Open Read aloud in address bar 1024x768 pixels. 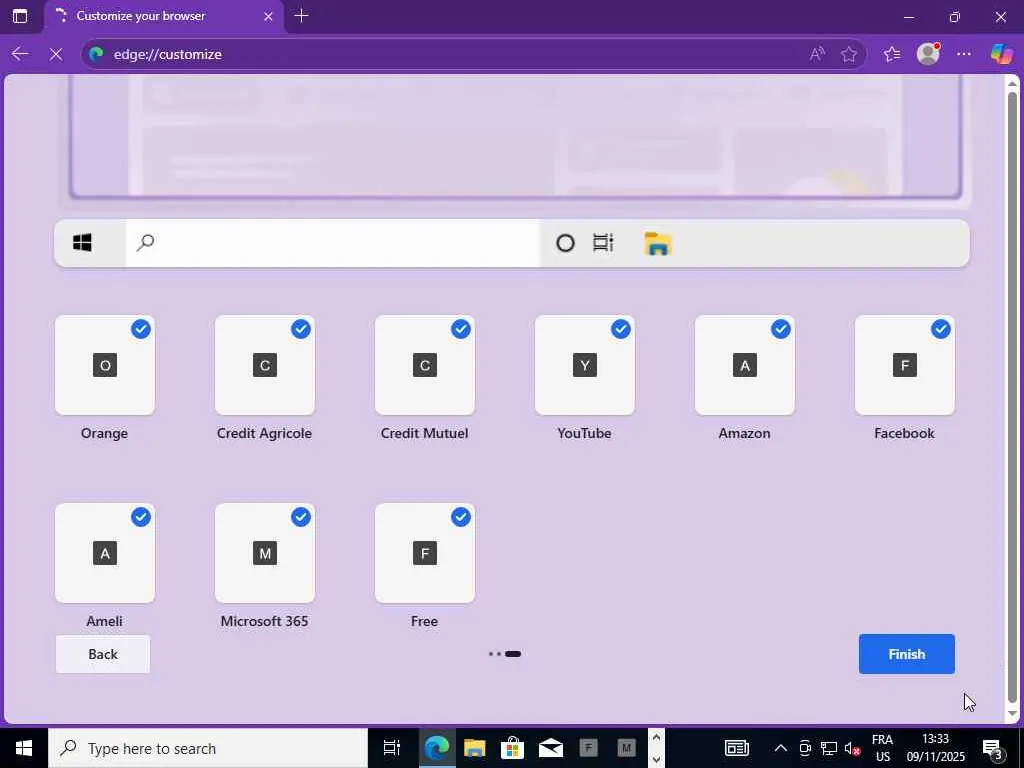click(817, 54)
